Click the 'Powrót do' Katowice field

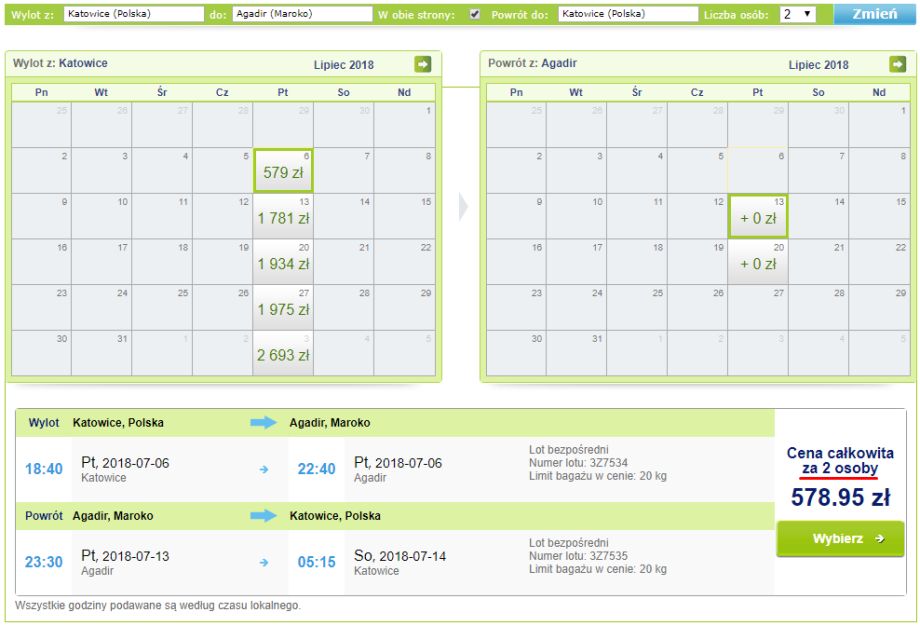(x=627, y=15)
